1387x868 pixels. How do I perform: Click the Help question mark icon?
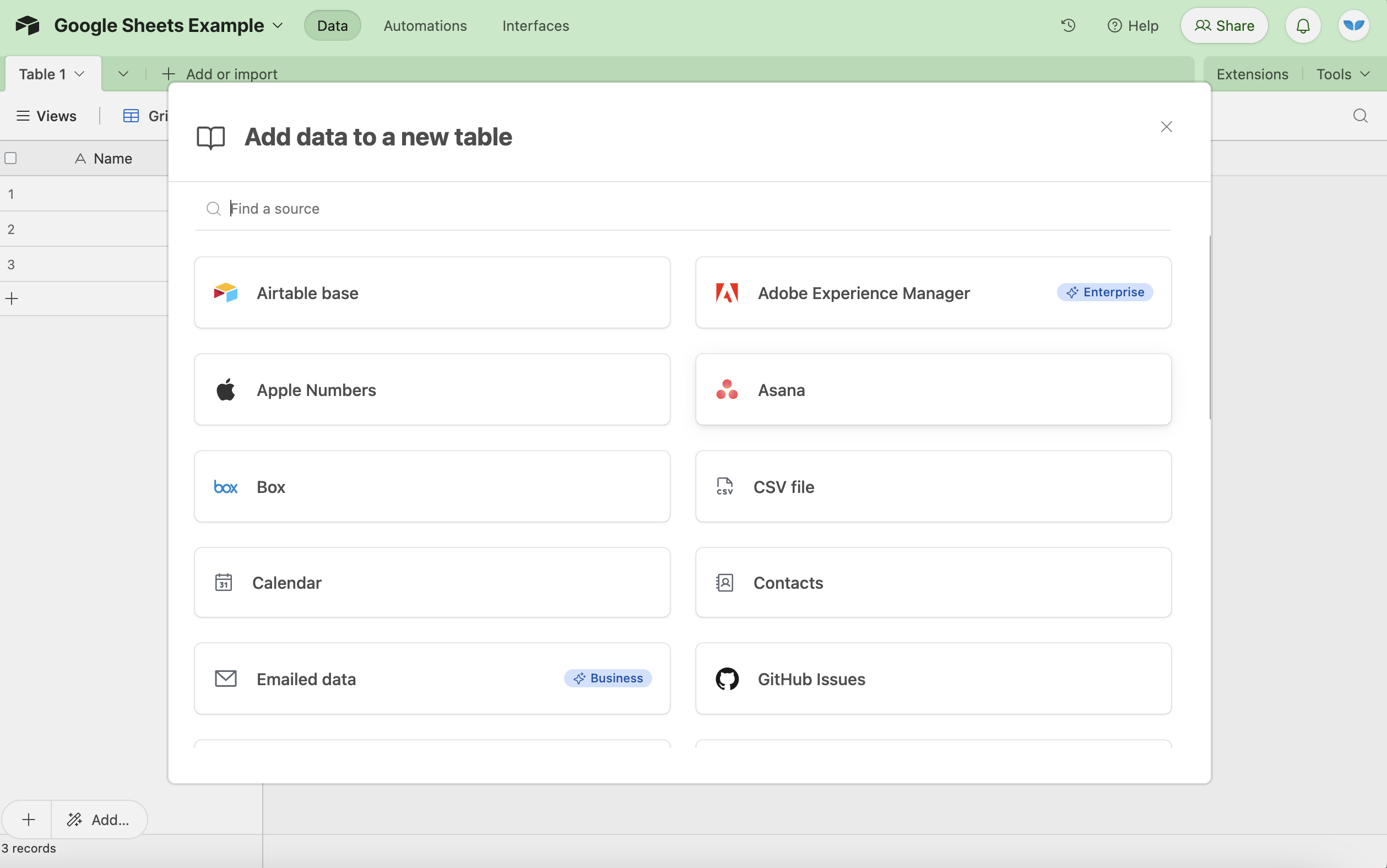click(x=1114, y=26)
